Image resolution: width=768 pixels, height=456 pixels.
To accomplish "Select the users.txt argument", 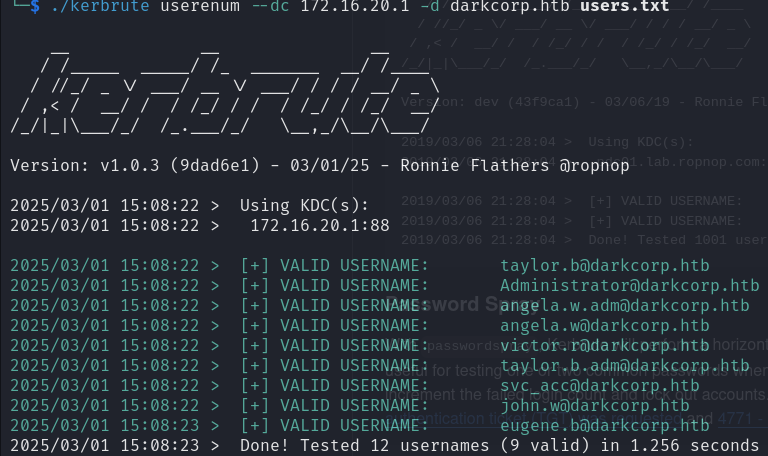I will (x=624, y=6).
